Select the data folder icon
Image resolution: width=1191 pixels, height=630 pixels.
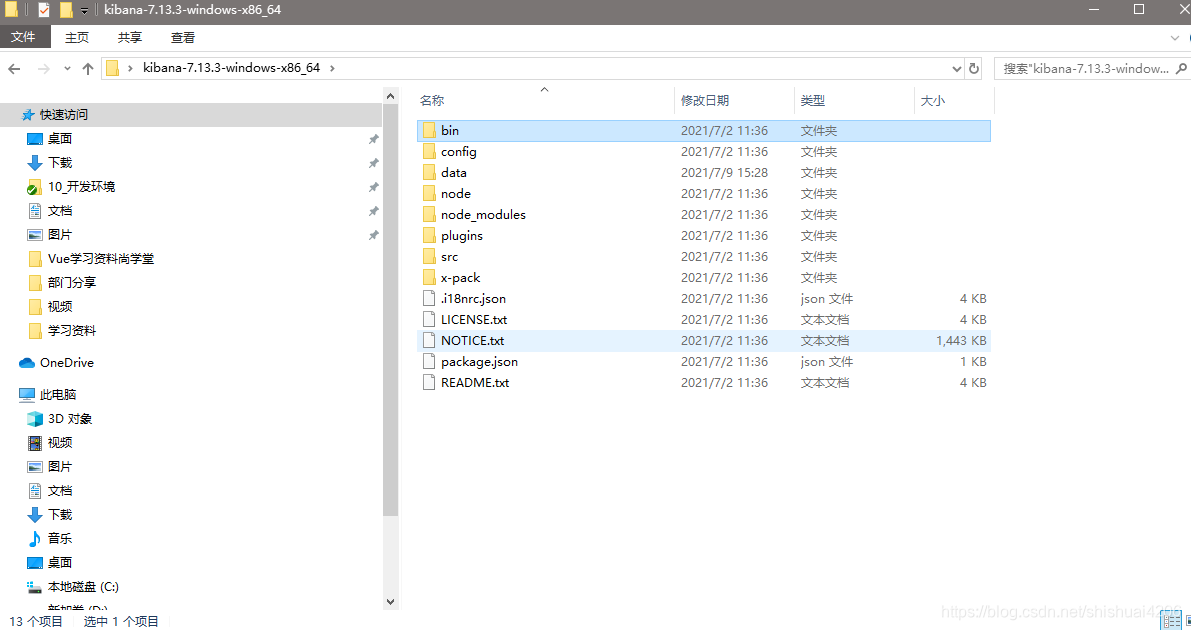point(429,173)
